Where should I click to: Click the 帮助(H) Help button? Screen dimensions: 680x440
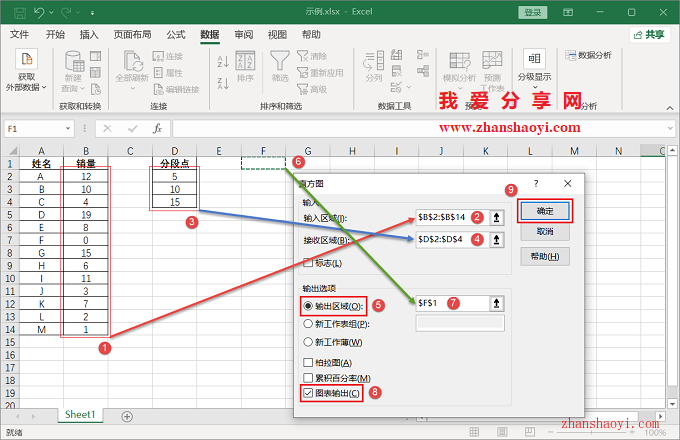pos(545,257)
